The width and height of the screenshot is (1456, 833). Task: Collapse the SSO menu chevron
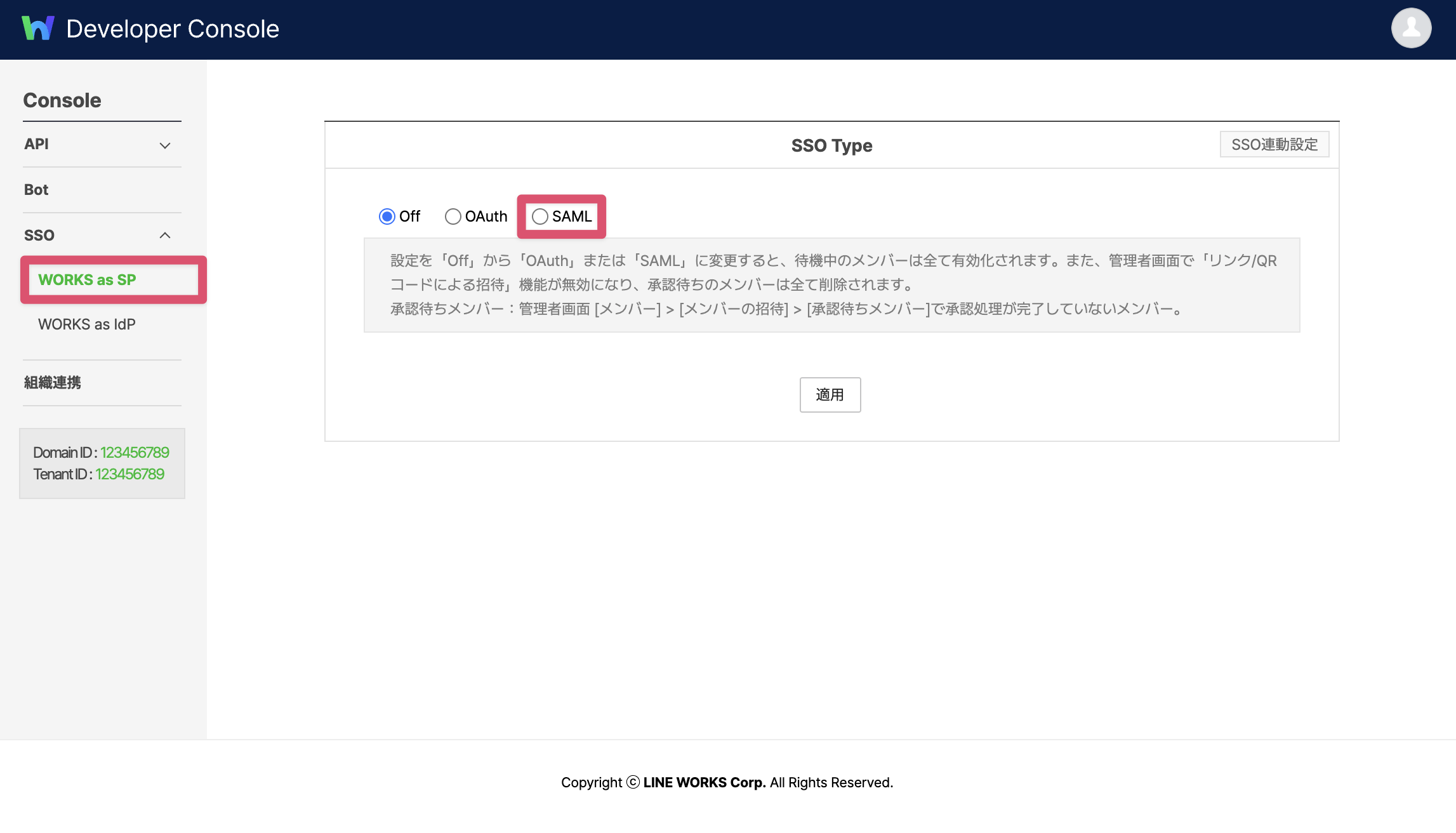165,236
